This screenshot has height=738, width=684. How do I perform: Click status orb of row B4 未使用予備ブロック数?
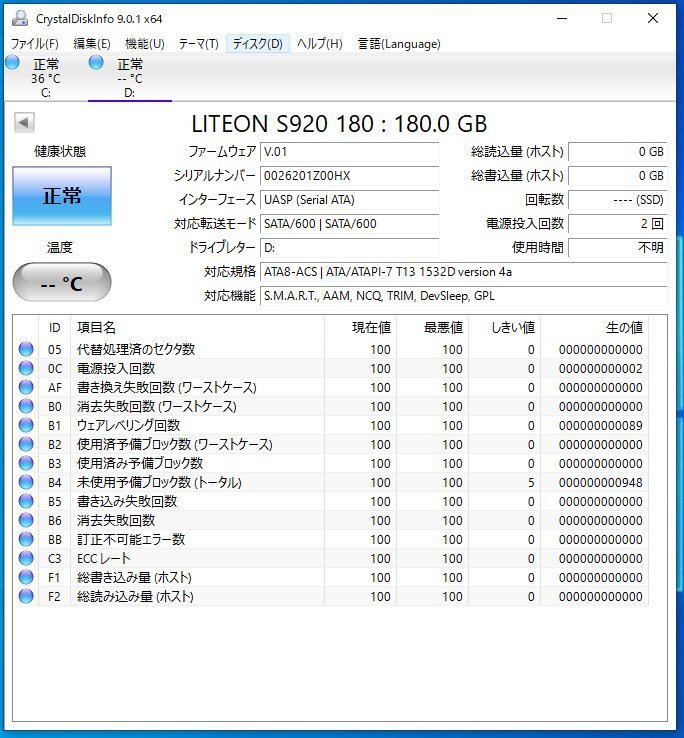pyautogui.click(x=26, y=482)
